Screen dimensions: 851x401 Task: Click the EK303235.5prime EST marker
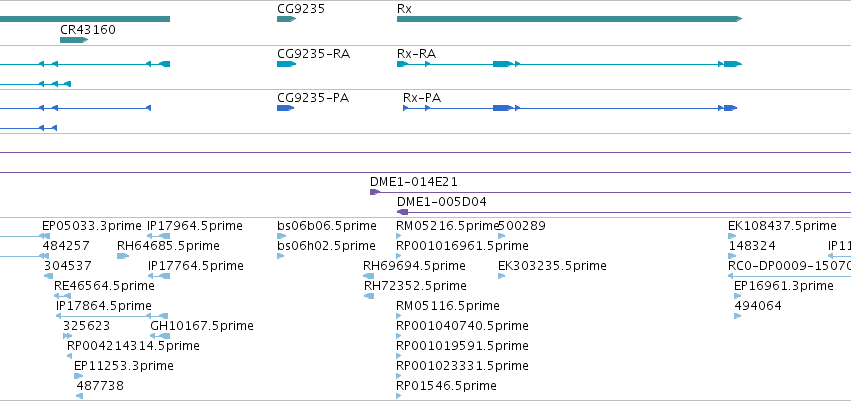[x=501, y=276]
